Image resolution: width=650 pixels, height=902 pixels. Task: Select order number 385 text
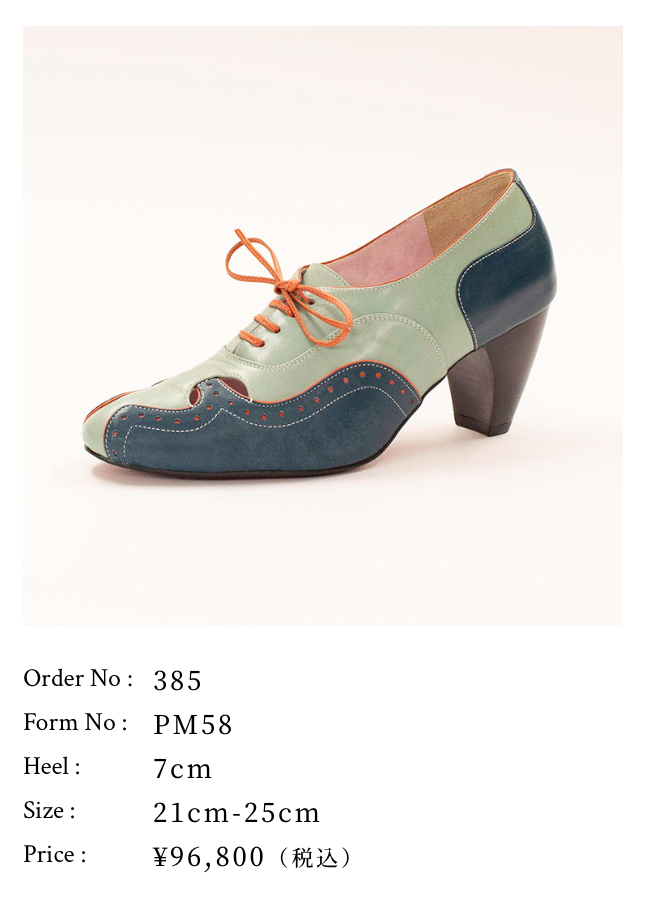(177, 681)
